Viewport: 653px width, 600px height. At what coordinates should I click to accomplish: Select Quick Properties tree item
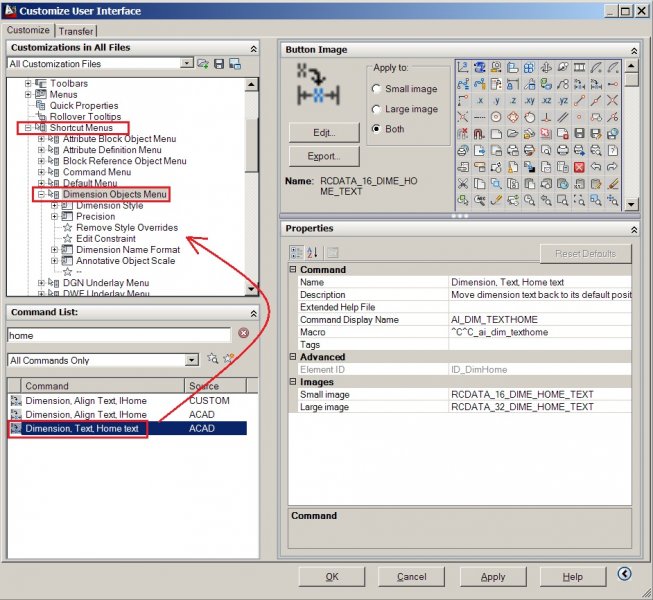point(84,106)
